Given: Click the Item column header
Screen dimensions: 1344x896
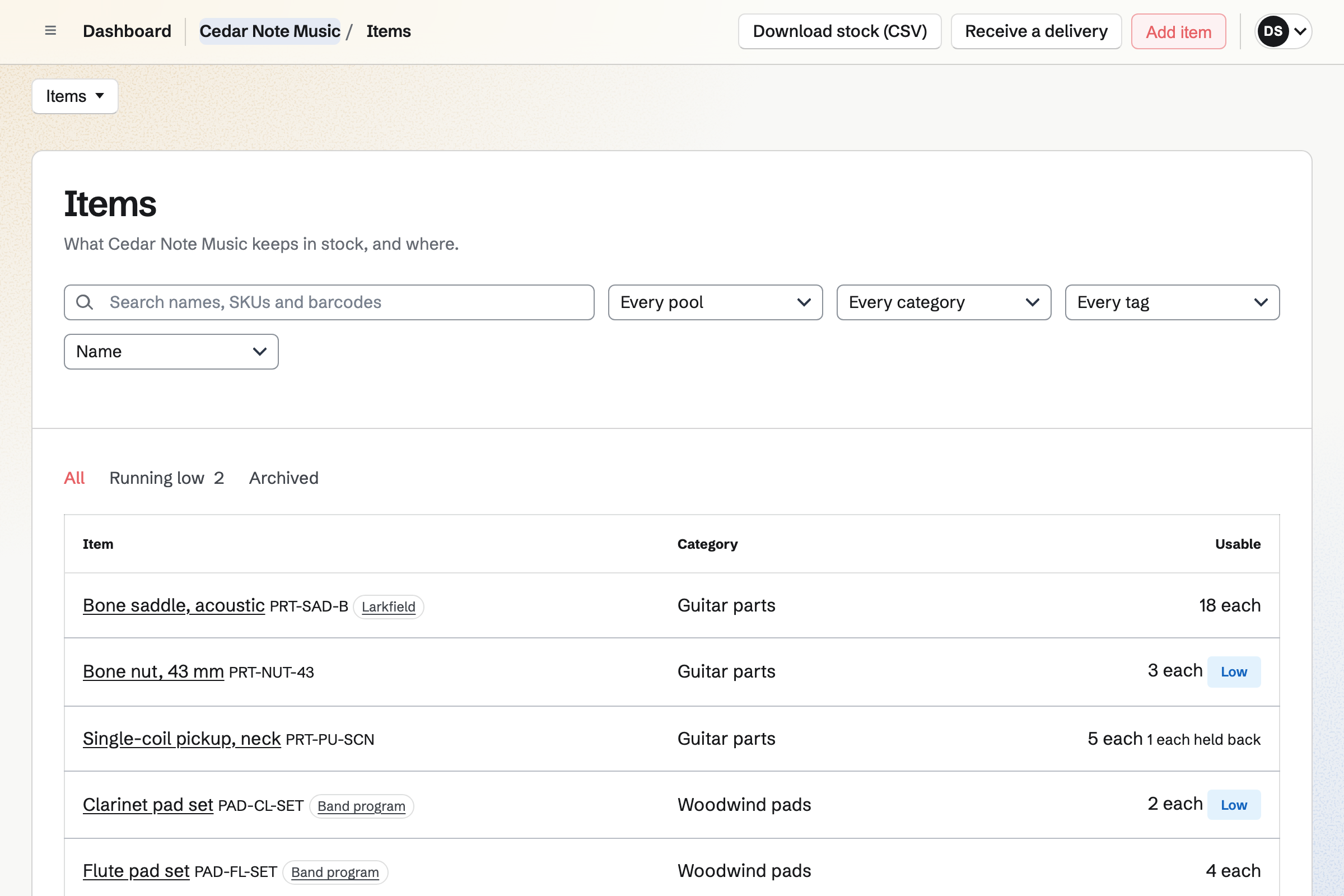Looking at the screenshot, I should point(97,544).
